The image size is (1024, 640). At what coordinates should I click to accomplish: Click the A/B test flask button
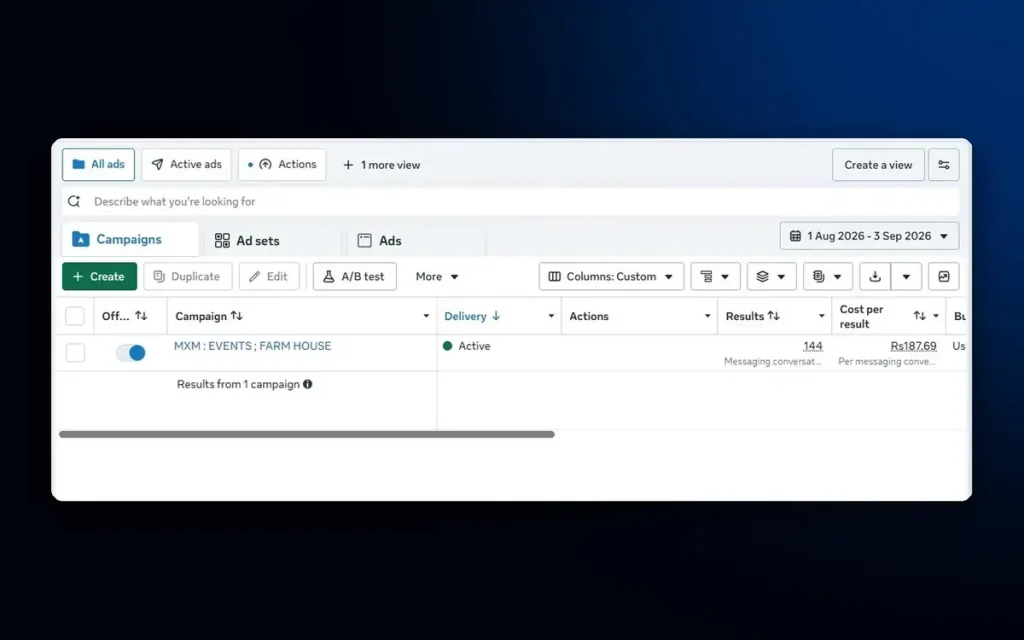click(355, 276)
